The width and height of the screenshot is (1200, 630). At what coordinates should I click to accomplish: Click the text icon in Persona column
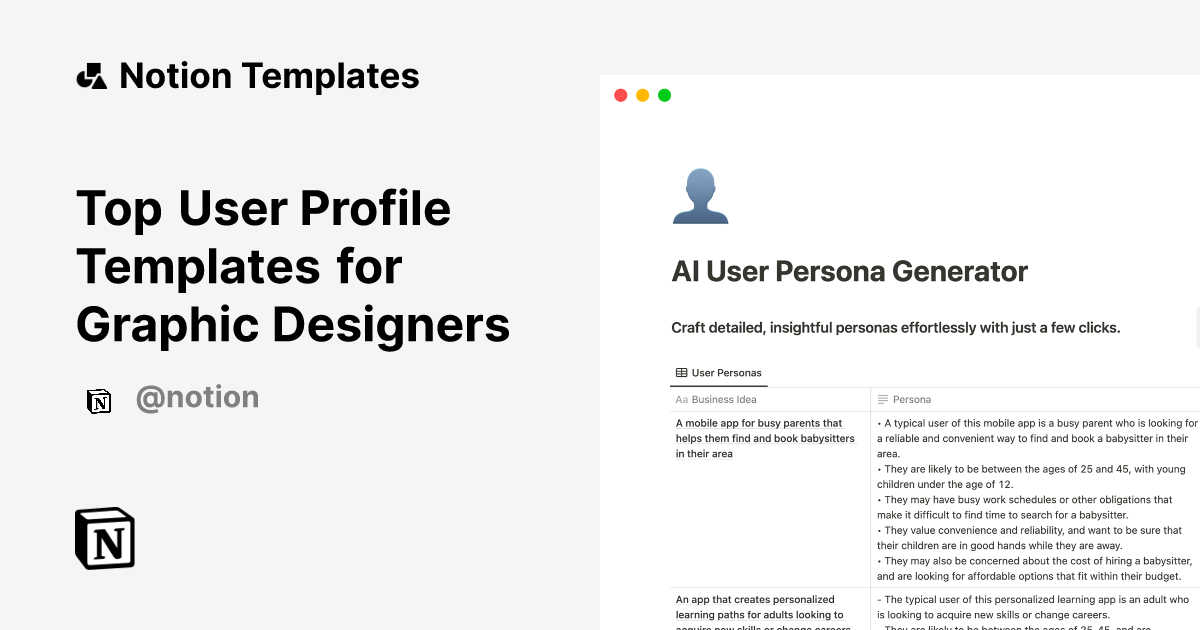[x=883, y=399]
